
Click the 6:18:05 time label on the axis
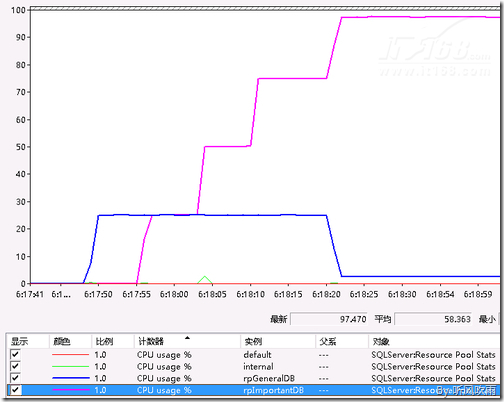pos(212,294)
